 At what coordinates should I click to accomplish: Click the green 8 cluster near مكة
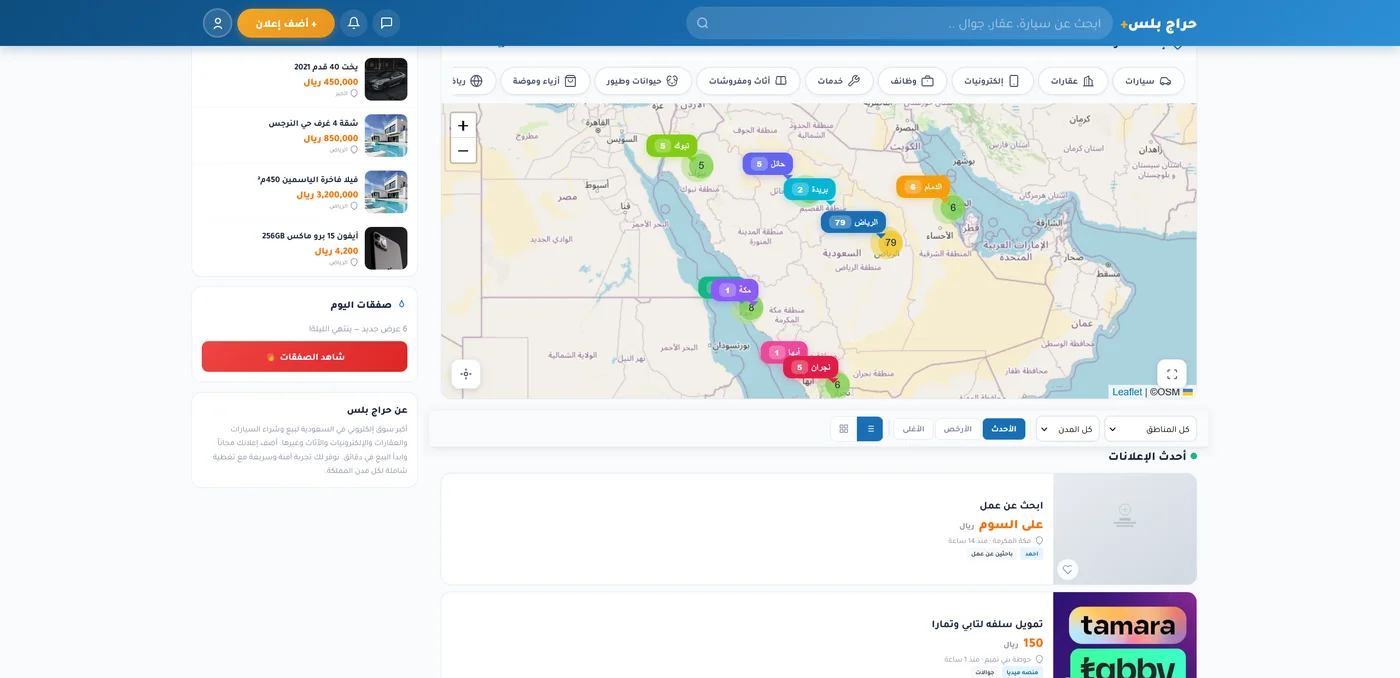[x=751, y=308]
